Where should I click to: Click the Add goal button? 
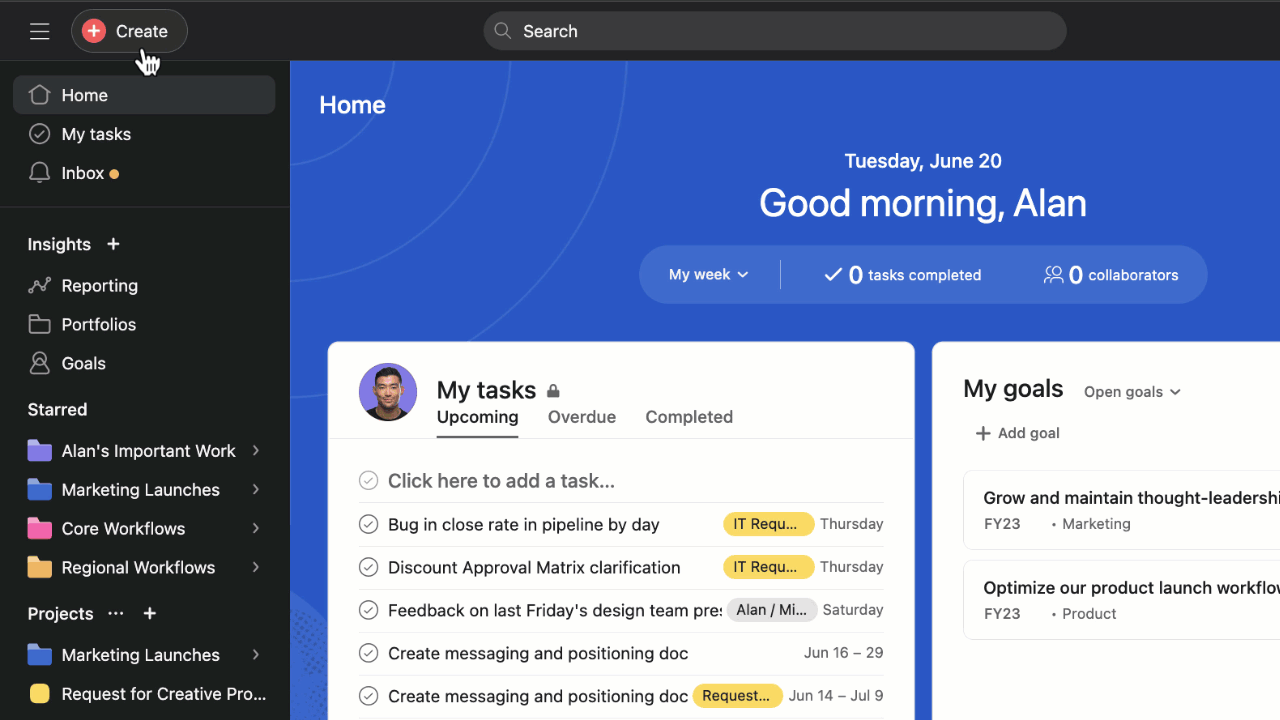1017,433
